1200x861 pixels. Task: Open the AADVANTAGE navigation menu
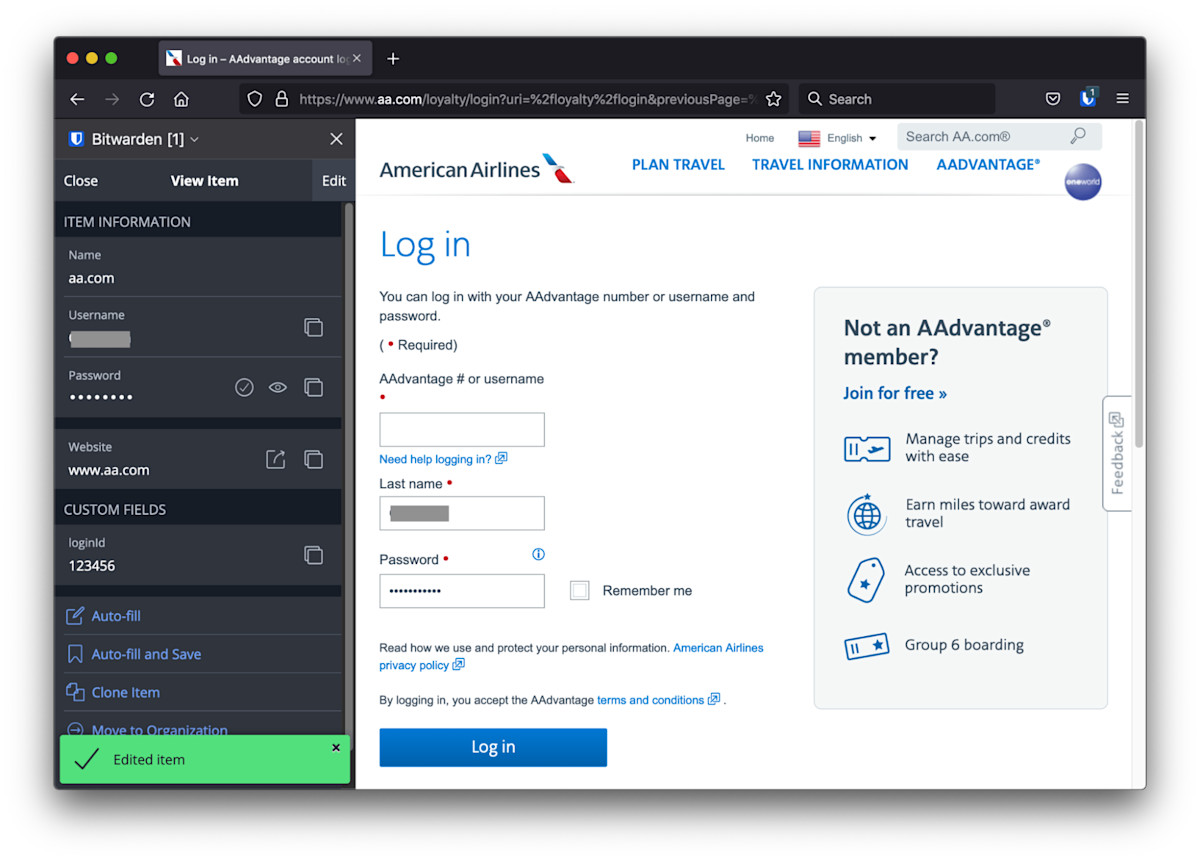pyautogui.click(x=987, y=165)
